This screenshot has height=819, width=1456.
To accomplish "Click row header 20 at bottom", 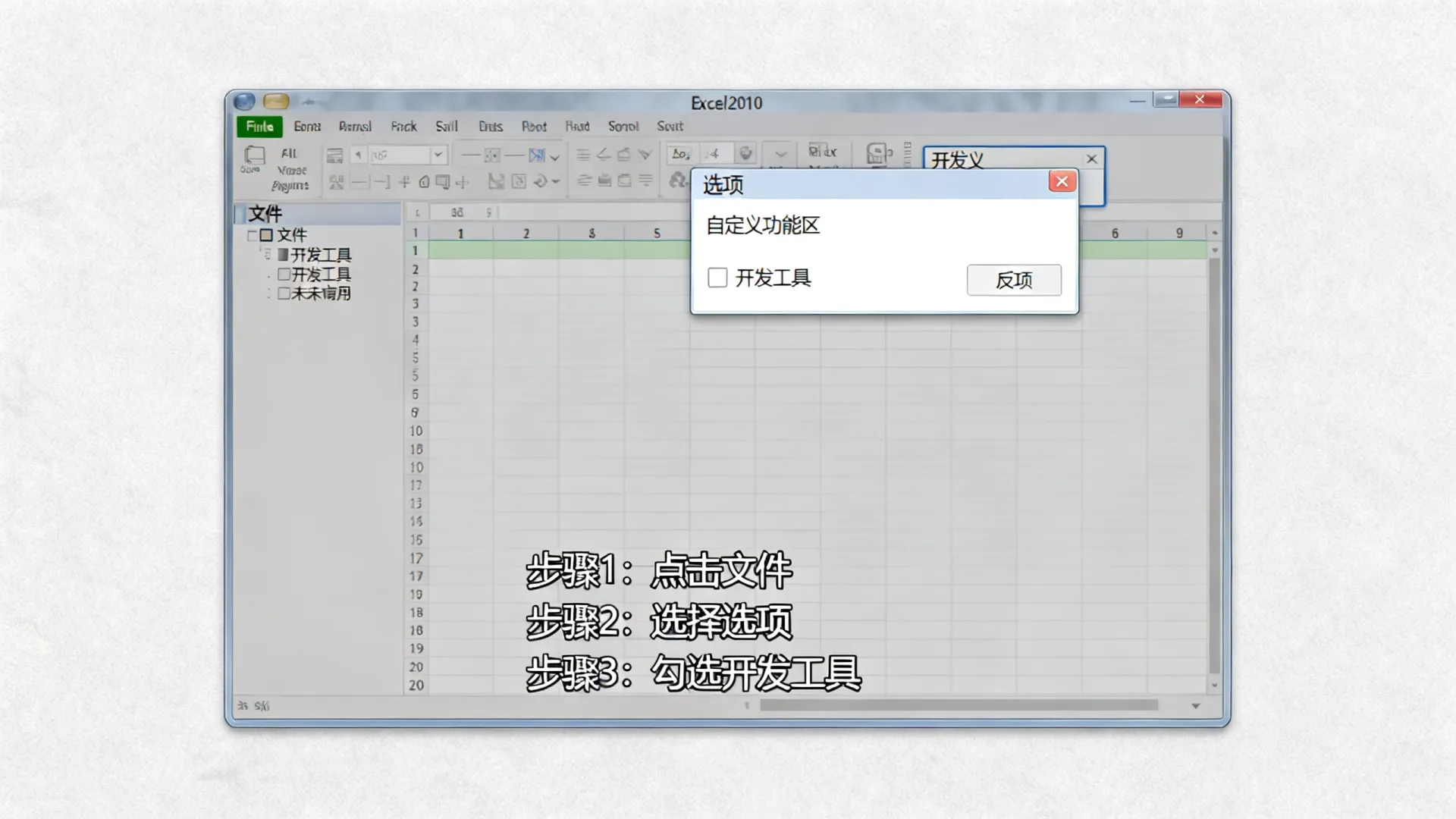I will click(x=416, y=685).
